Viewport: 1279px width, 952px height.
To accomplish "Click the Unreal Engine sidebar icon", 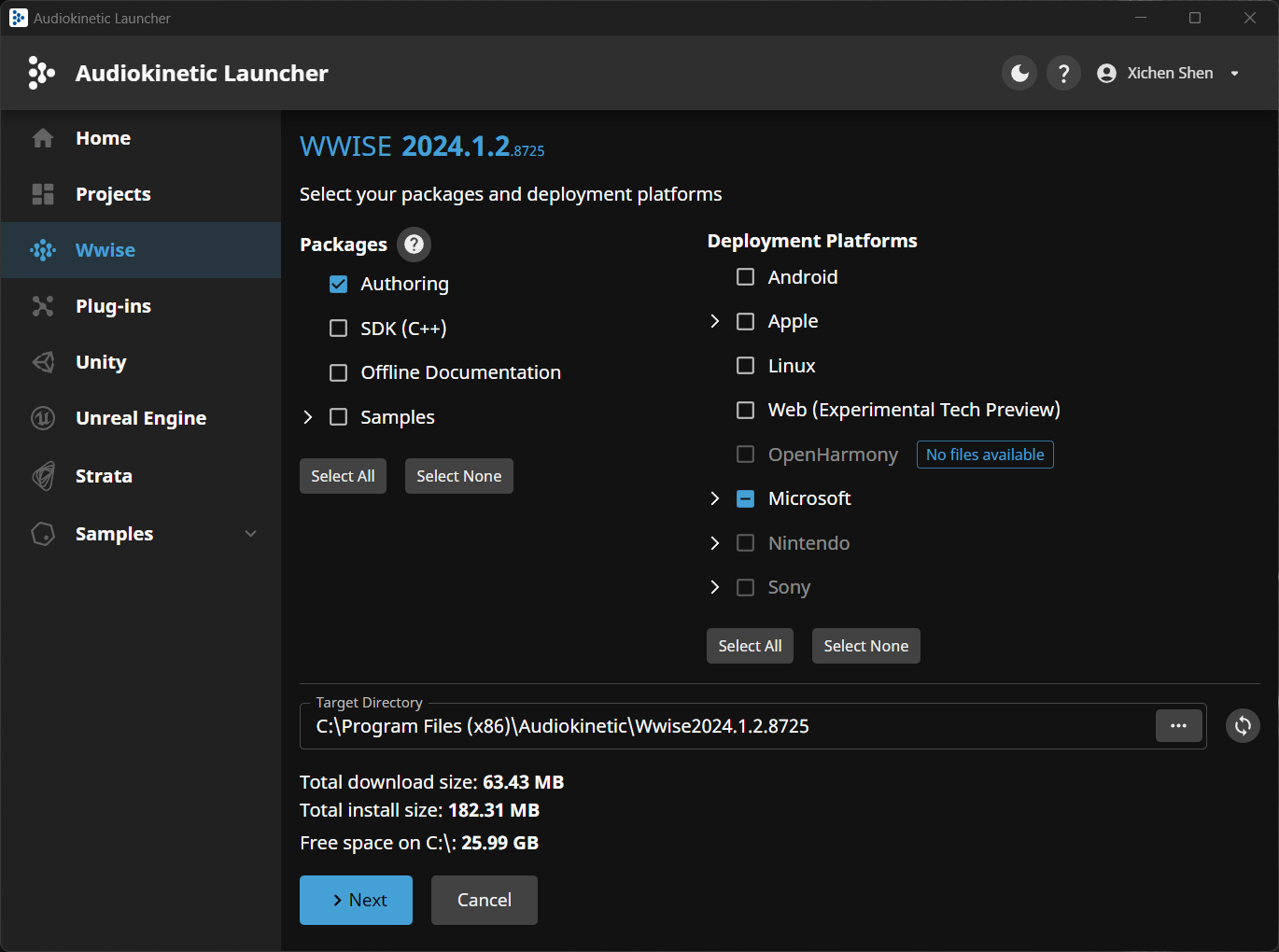I will pyautogui.click(x=43, y=418).
